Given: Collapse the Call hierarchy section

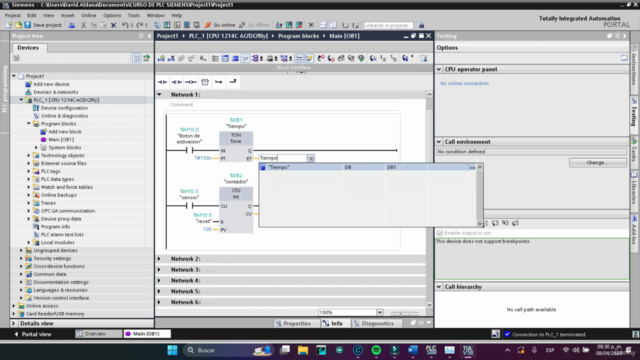Looking at the screenshot, I should [x=439, y=287].
